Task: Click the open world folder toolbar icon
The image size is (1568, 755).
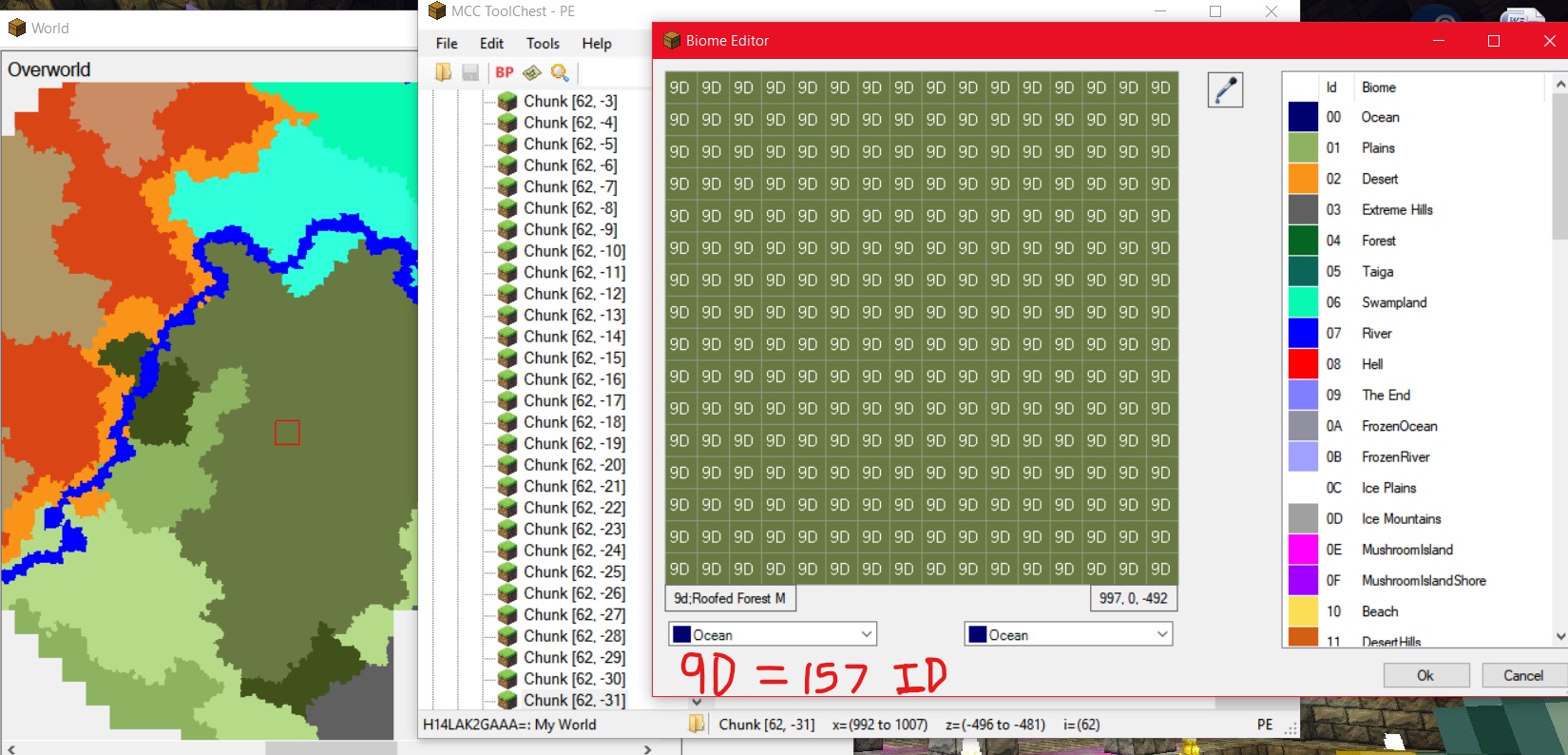Action: pos(443,72)
